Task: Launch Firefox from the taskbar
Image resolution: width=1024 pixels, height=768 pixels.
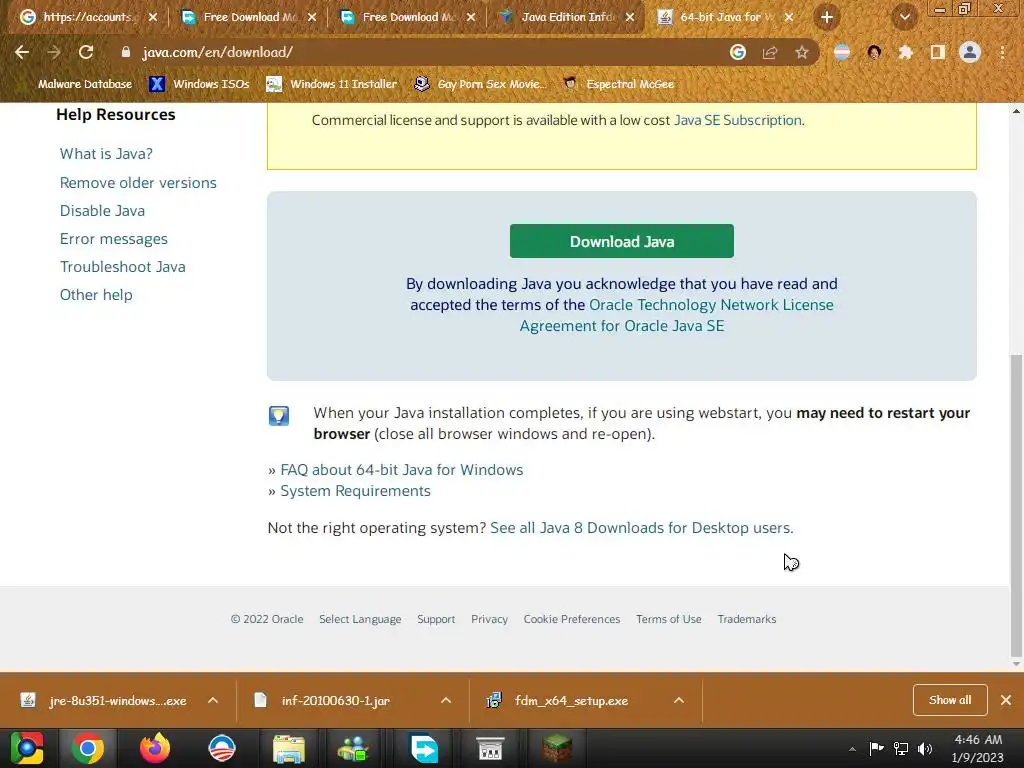Action: coord(155,748)
